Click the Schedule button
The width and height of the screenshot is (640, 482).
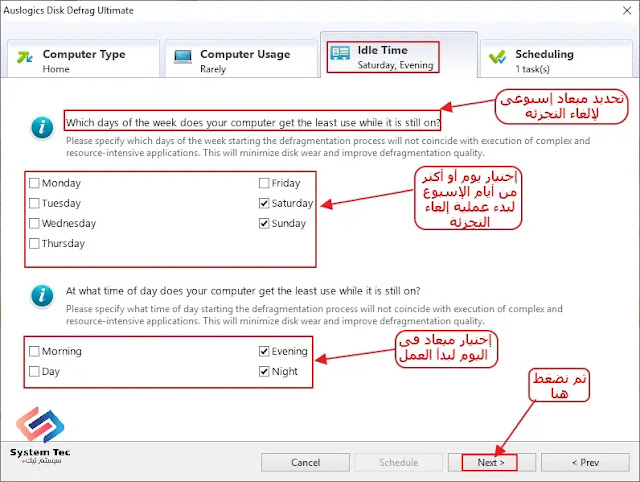pyautogui.click(x=398, y=462)
